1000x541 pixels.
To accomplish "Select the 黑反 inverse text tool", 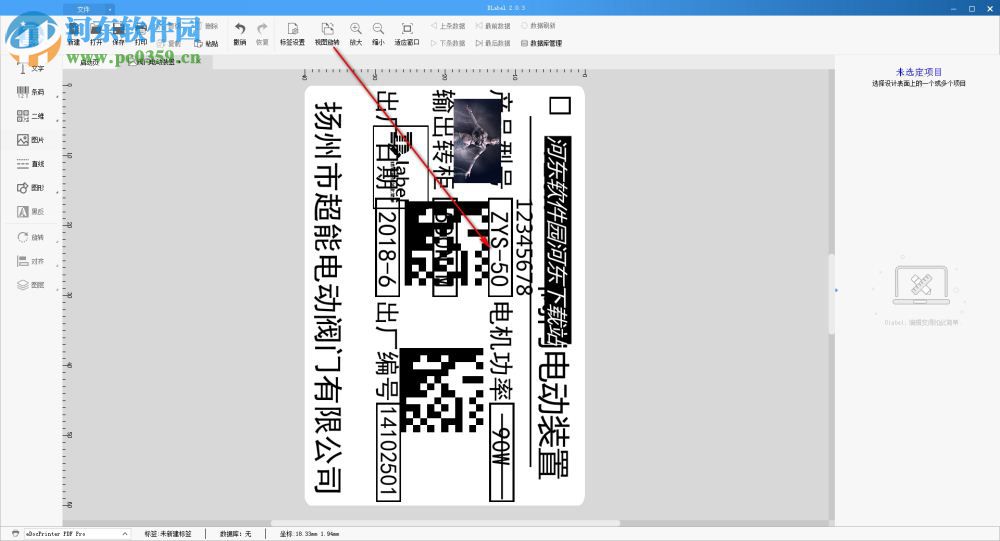I will [x=30, y=212].
